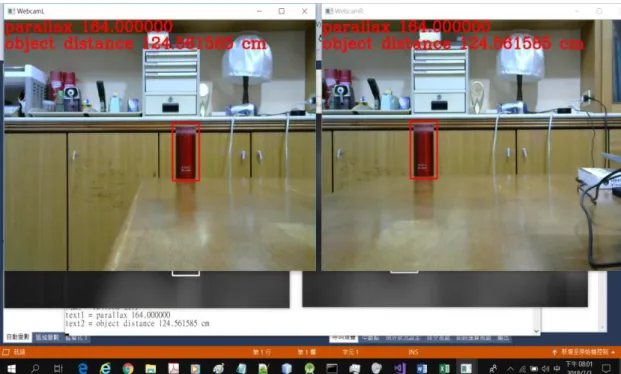Screen dimensions: 621x374
Task: Open the People icon in the taskbar
Action: (493, 368)
